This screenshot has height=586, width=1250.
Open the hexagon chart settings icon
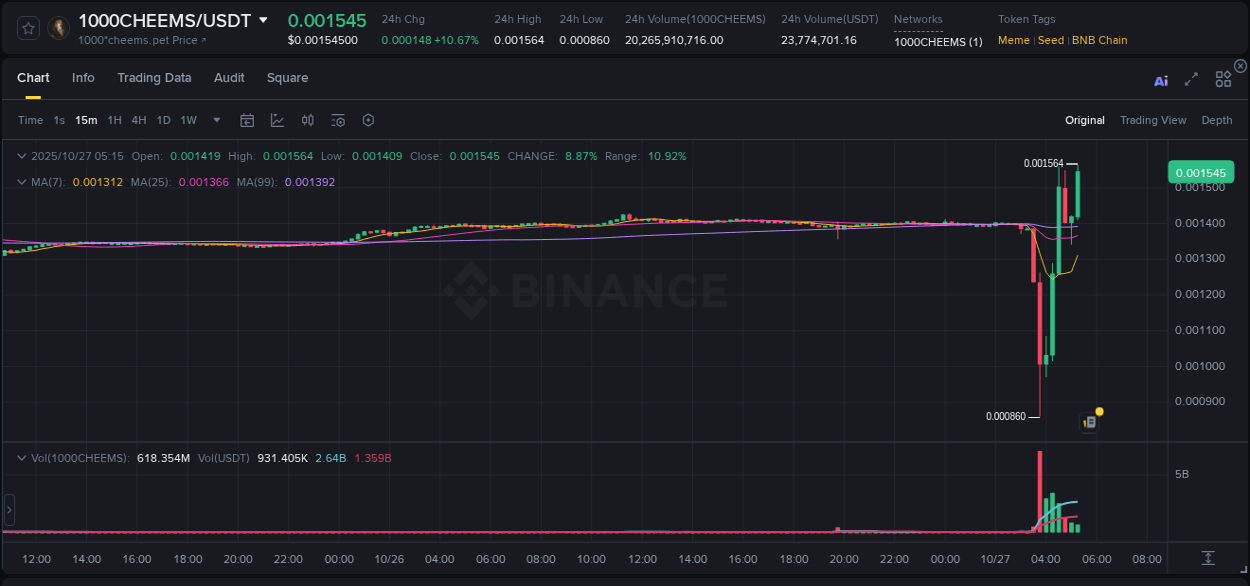368,120
